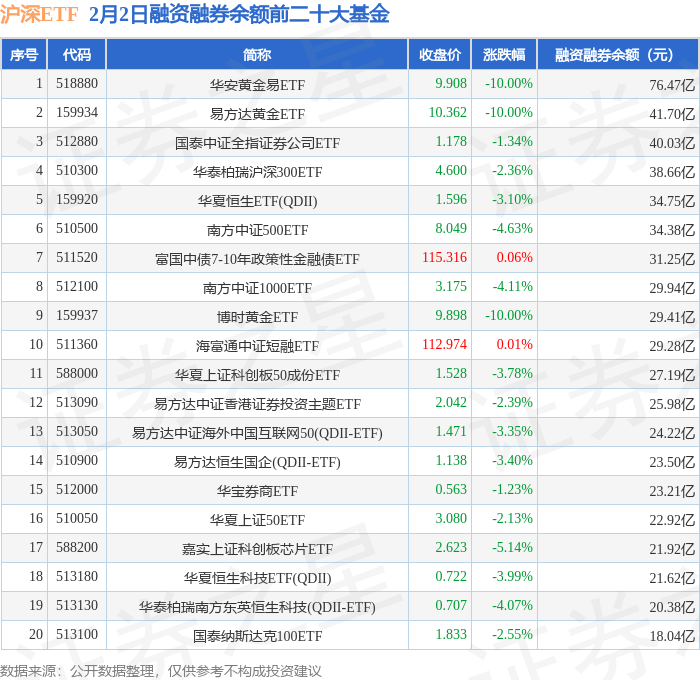The image size is (700, 680).
Task: Click closing price 0.563
Action: [x=451, y=490]
